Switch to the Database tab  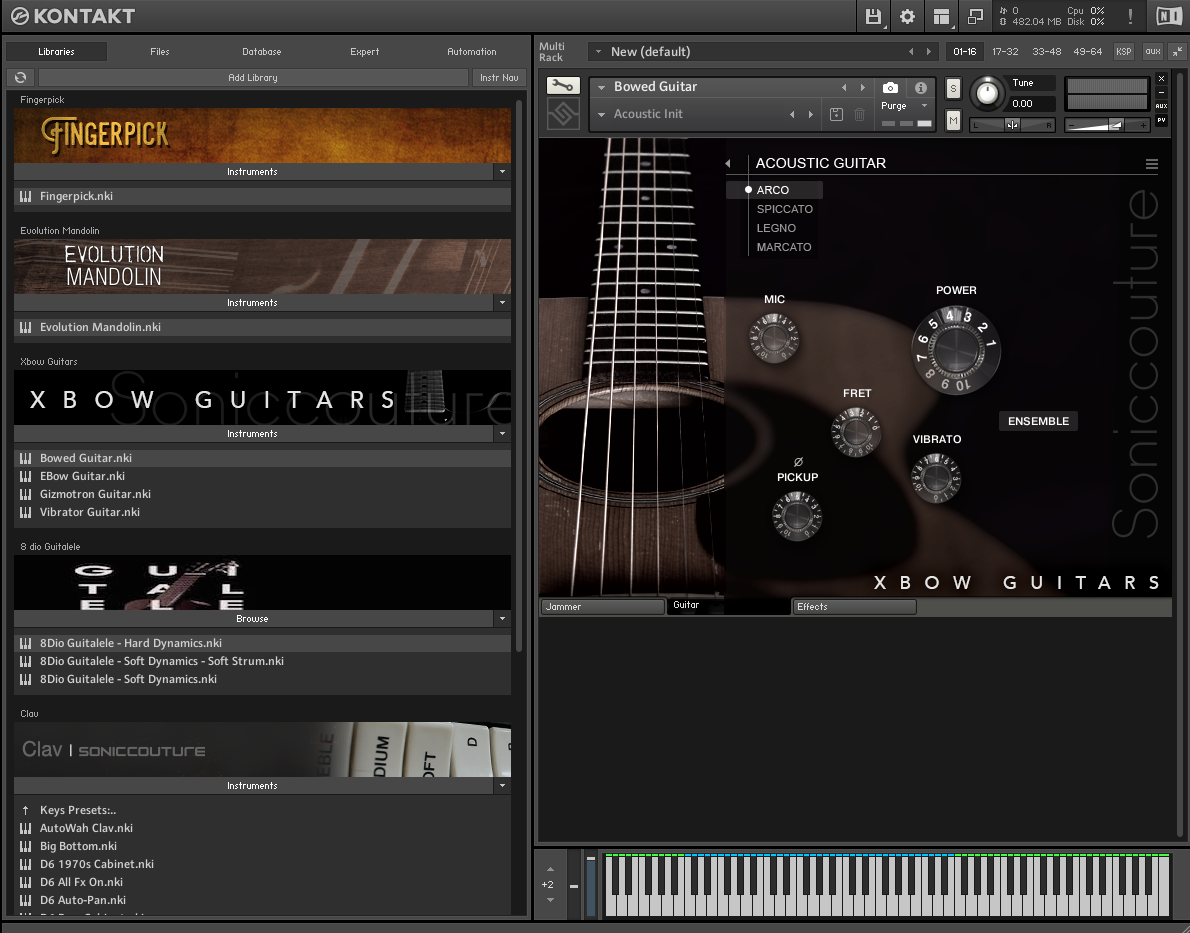click(262, 52)
